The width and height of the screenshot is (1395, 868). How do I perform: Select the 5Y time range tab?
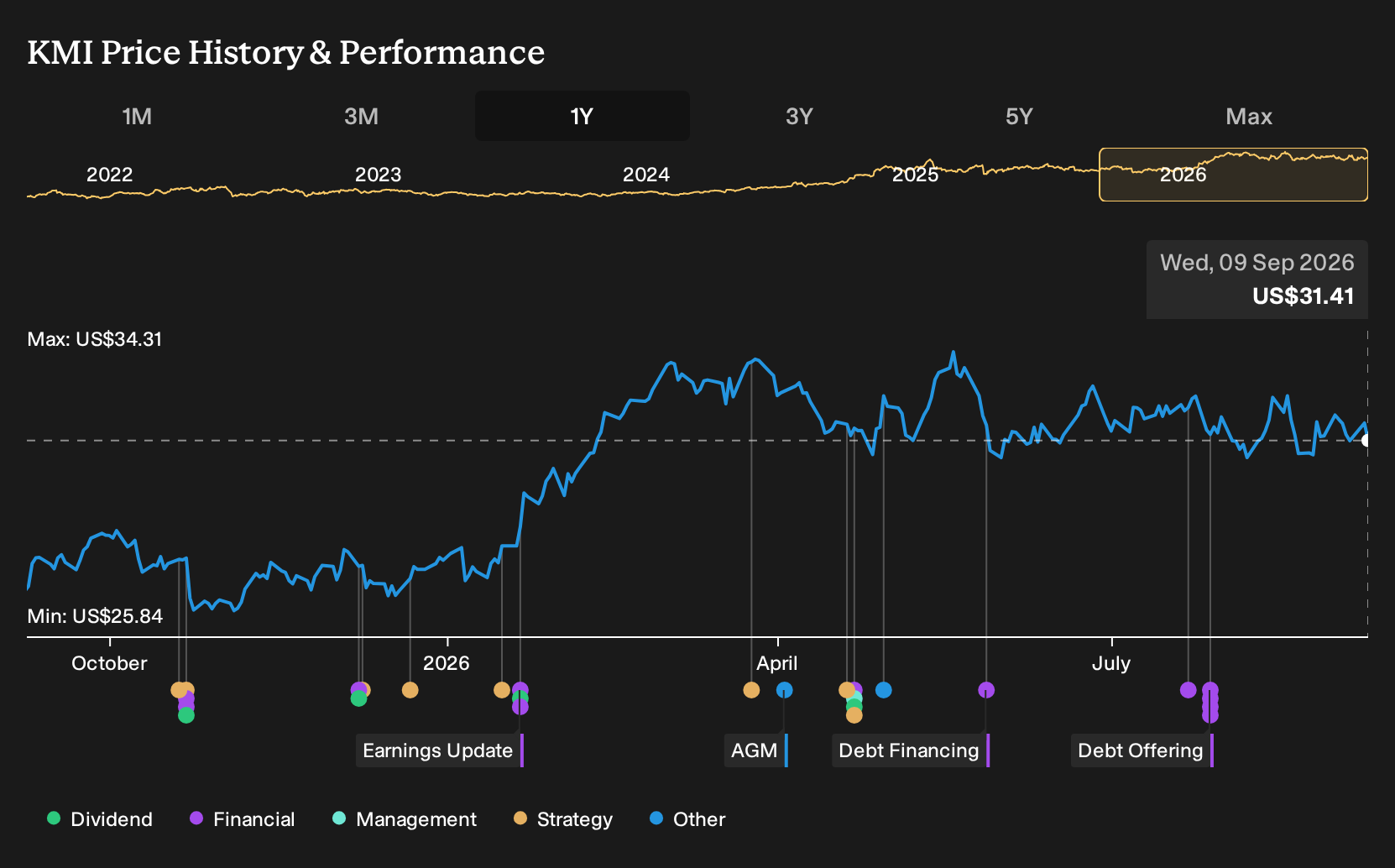pyautogui.click(x=1019, y=116)
